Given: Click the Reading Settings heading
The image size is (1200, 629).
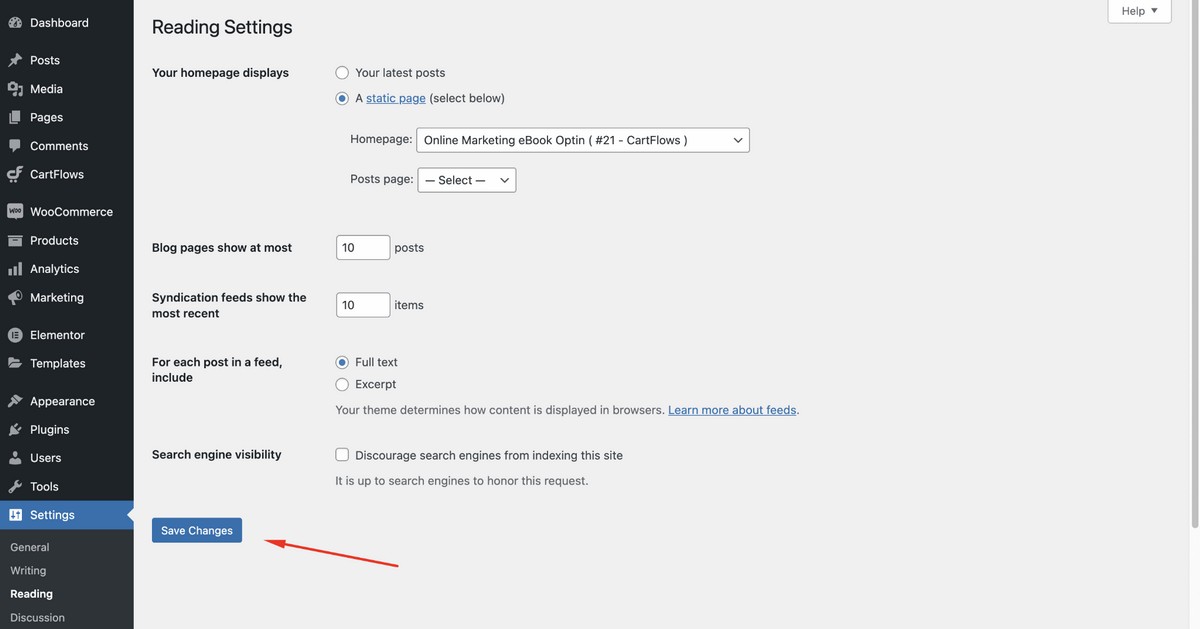Looking at the screenshot, I should click(222, 27).
